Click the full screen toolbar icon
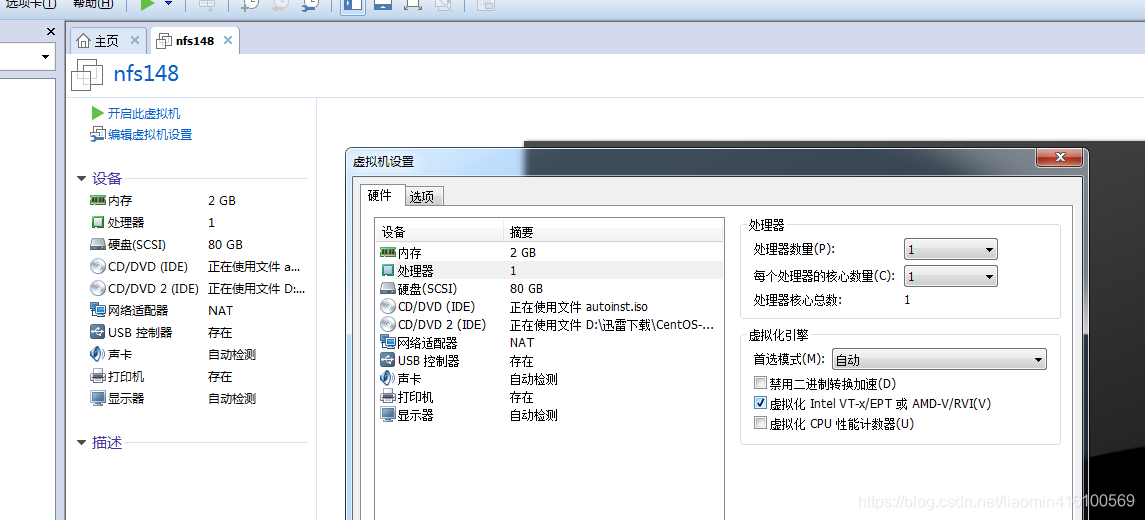1145x520 pixels. tap(412, 4)
